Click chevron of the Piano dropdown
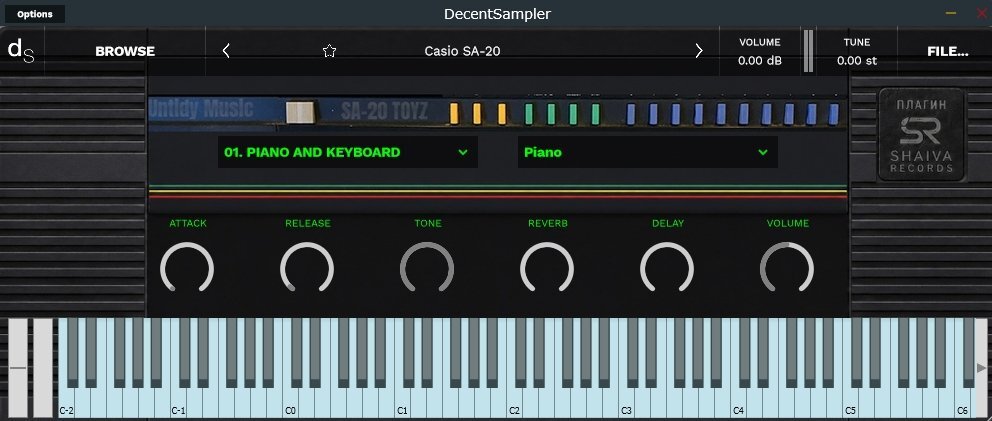Image resolution: width=992 pixels, height=421 pixels. [x=763, y=152]
